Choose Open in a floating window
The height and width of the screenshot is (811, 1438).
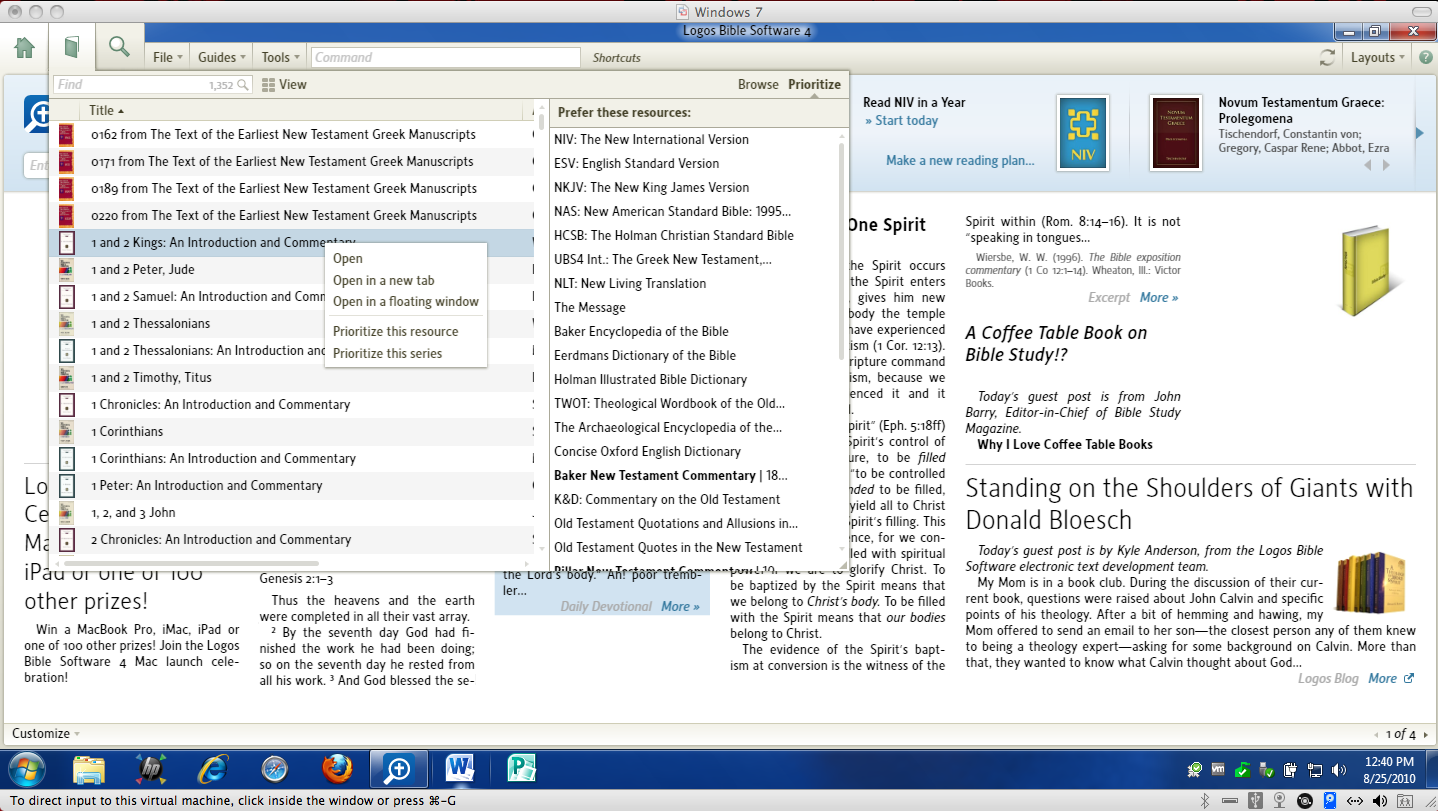[x=406, y=302]
